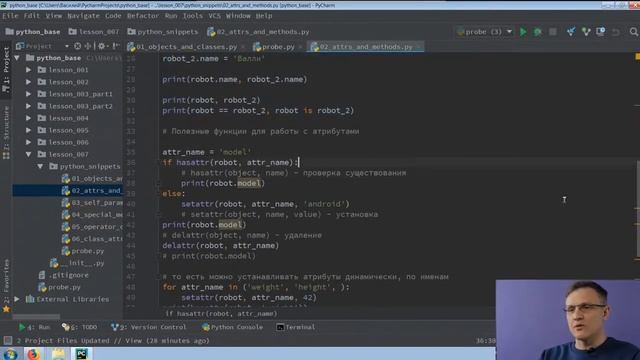This screenshot has height=360, width=640.
Task: Expand the lesson_002 folder
Action: tap(29, 82)
